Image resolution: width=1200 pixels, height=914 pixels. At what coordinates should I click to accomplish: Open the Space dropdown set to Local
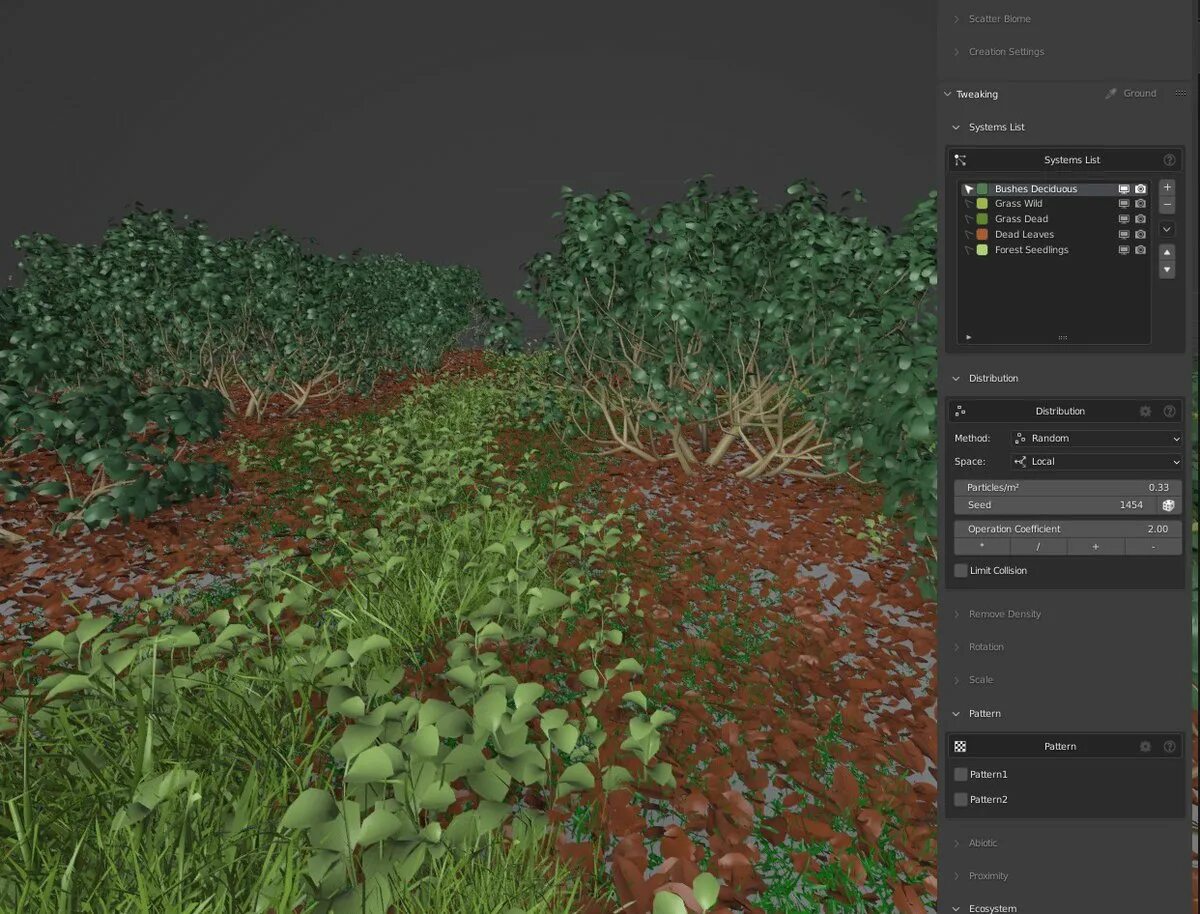pyautogui.click(x=1095, y=461)
